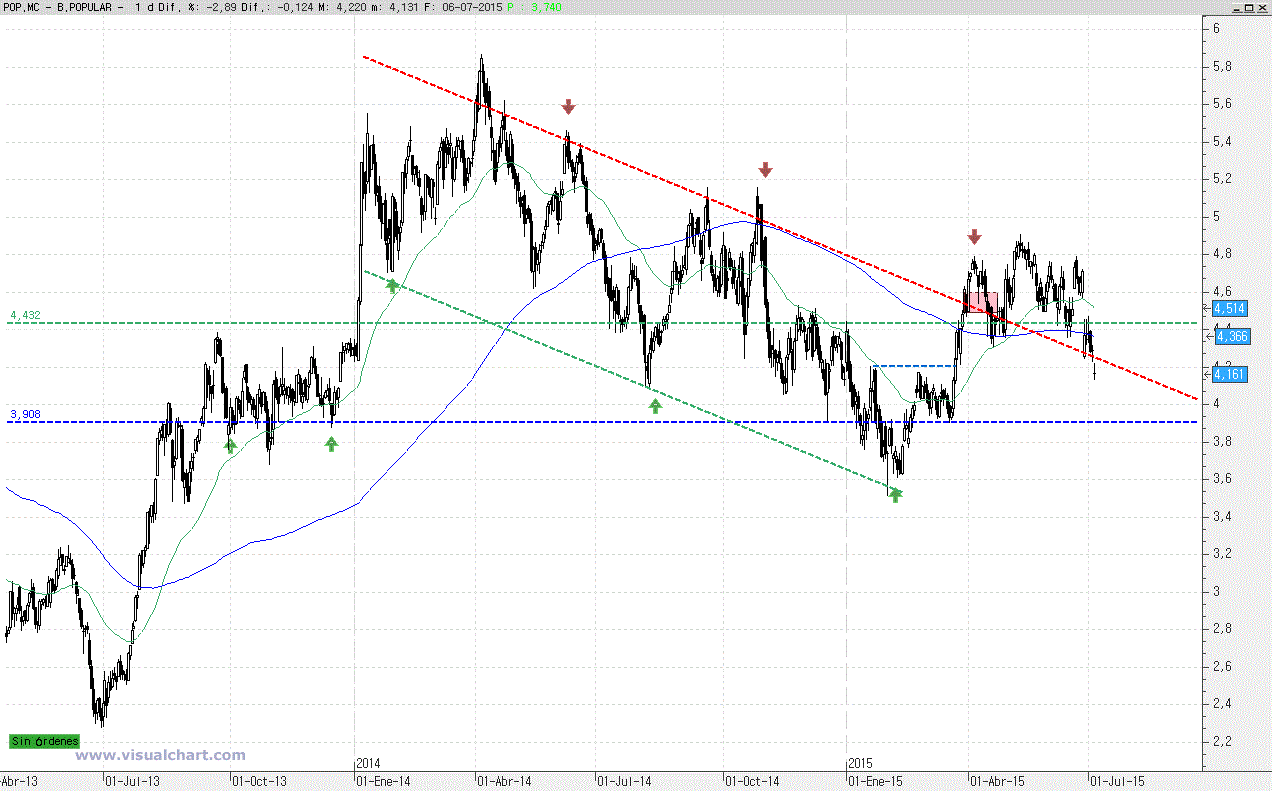1272x791 pixels.
Task: Click the 3,6 value on the price axis
Action: pyautogui.click(x=1221, y=479)
